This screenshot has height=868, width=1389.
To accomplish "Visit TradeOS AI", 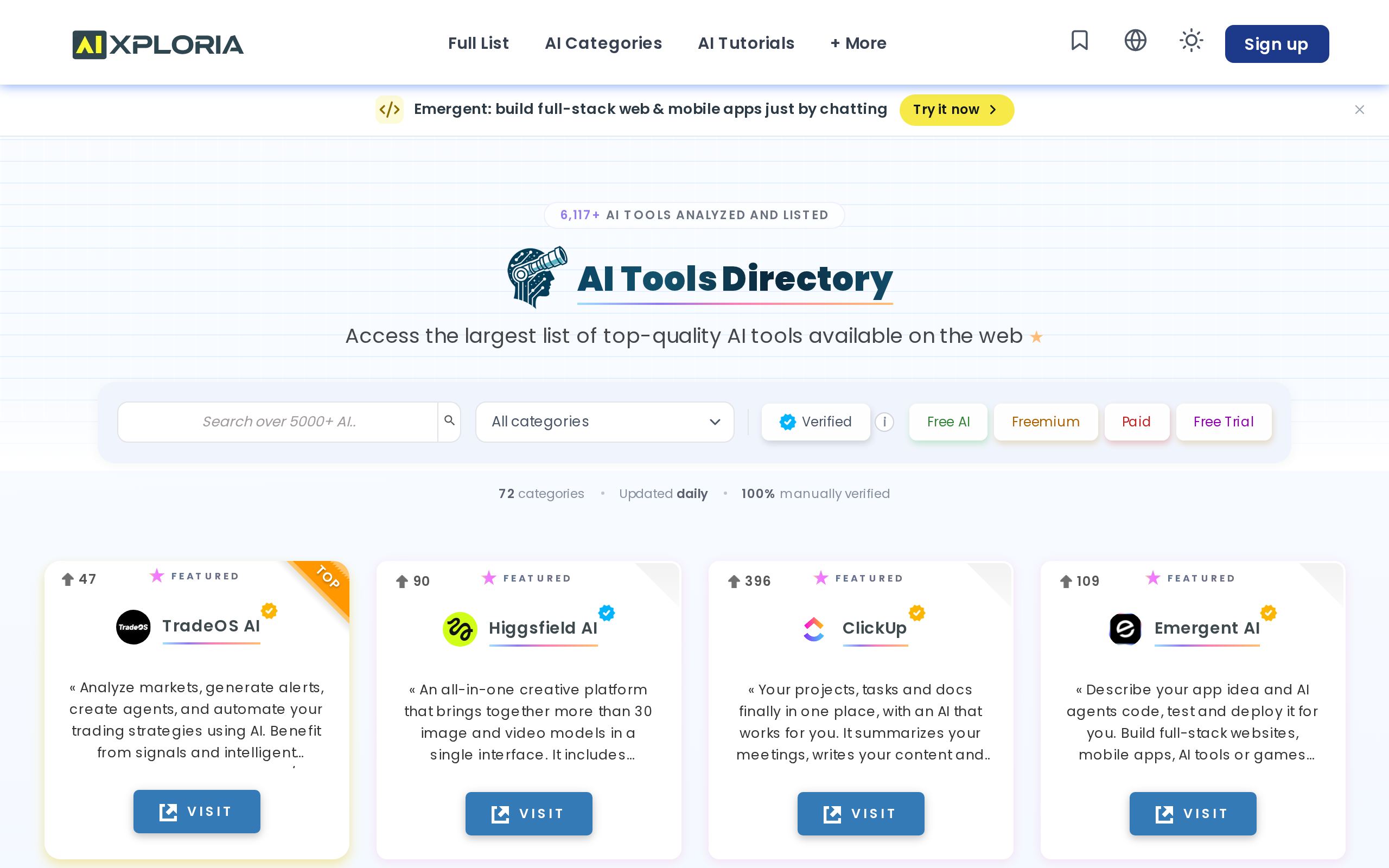I will [x=197, y=811].
